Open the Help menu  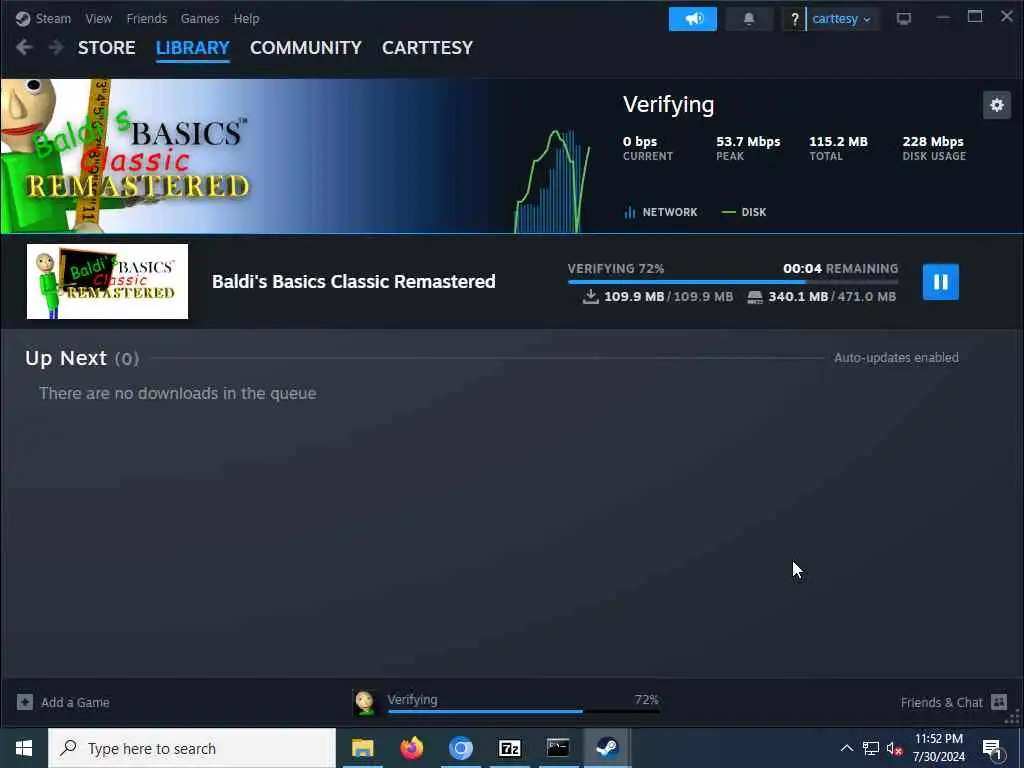[x=246, y=18]
